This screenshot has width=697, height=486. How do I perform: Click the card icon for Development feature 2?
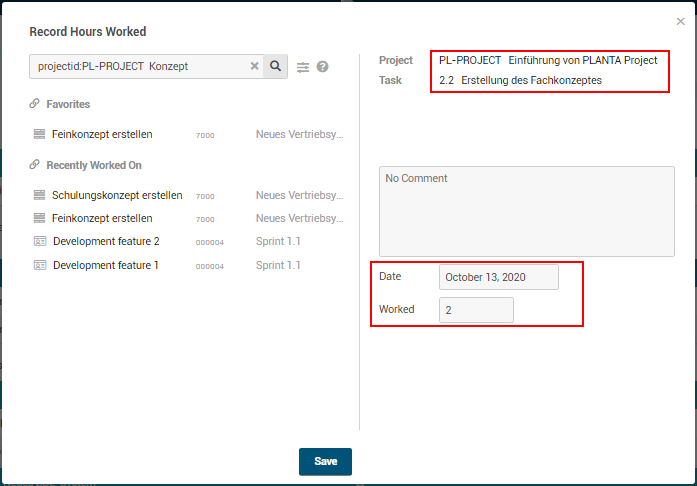pyautogui.click(x=40, y=241)
